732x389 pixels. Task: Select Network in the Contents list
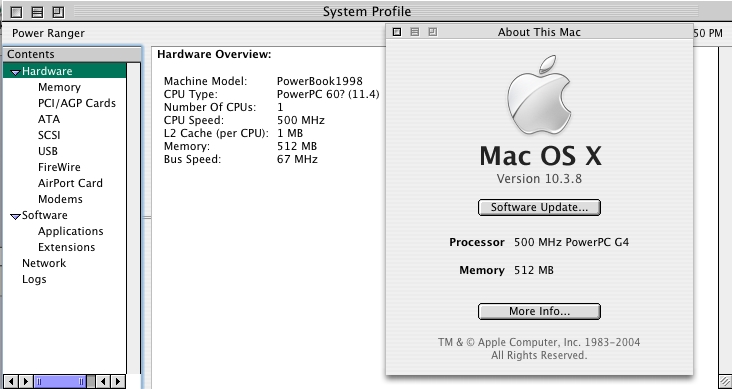(44, 263)
